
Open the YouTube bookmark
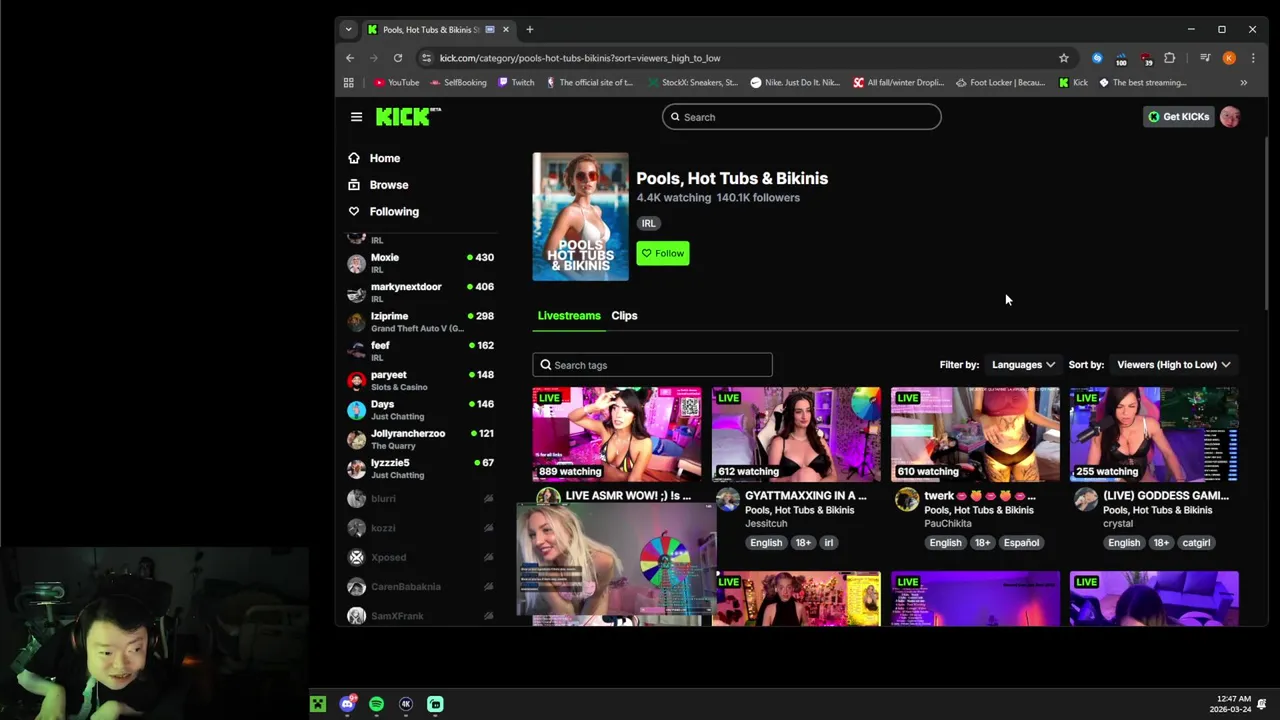click(x=397, y=83)
